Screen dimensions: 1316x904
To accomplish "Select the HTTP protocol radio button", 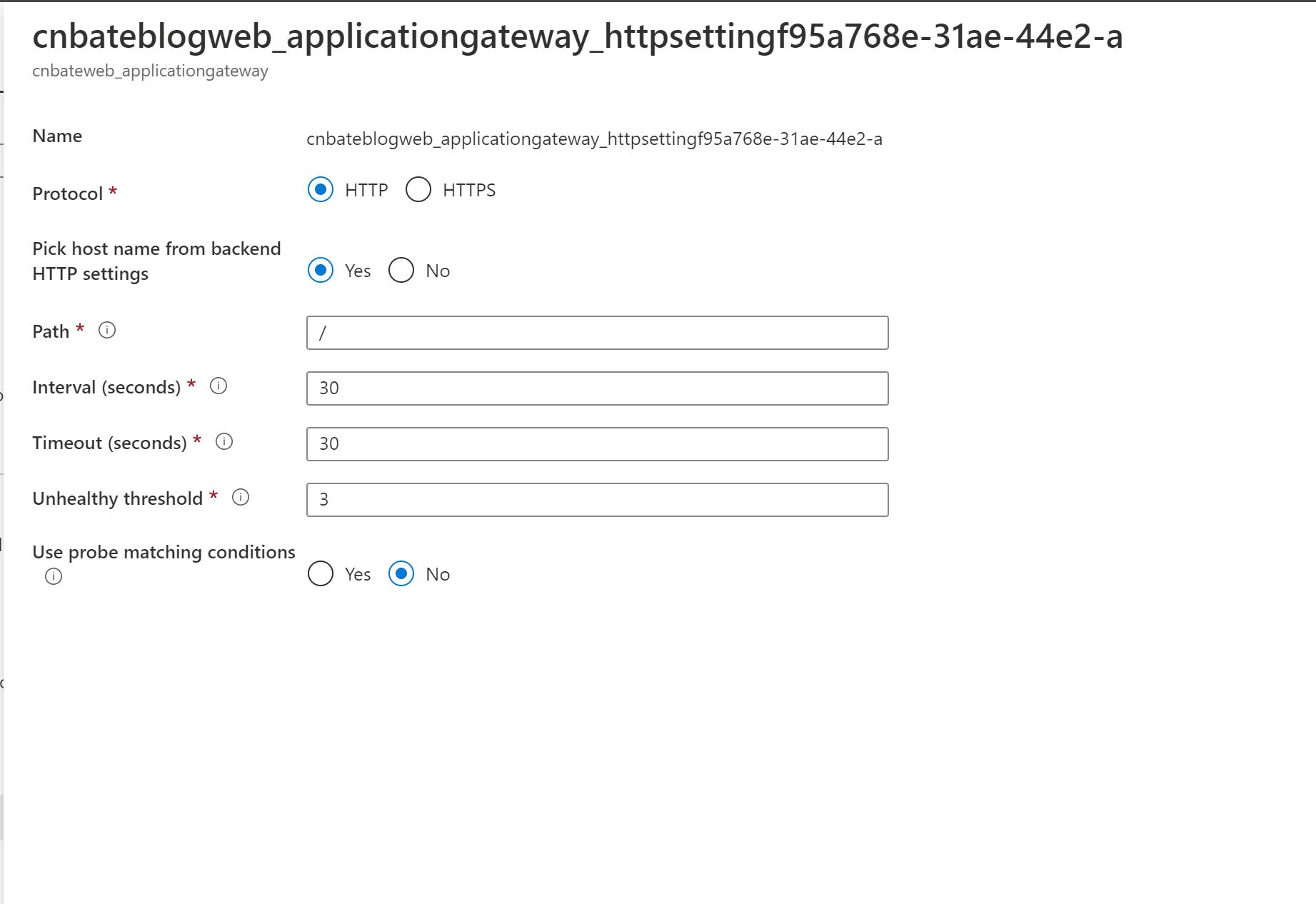I will [321, 189].
